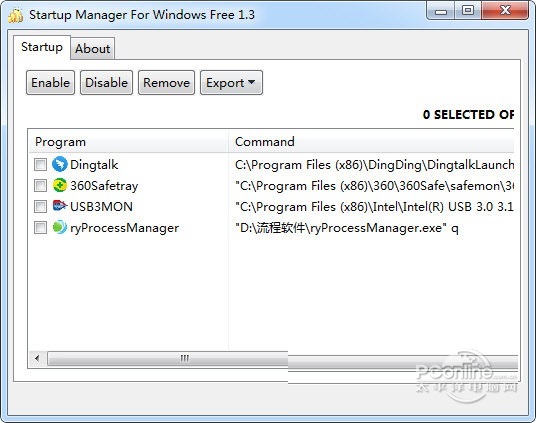
Task: Select the Dingtalk program name
Action: tap(94, 165)
